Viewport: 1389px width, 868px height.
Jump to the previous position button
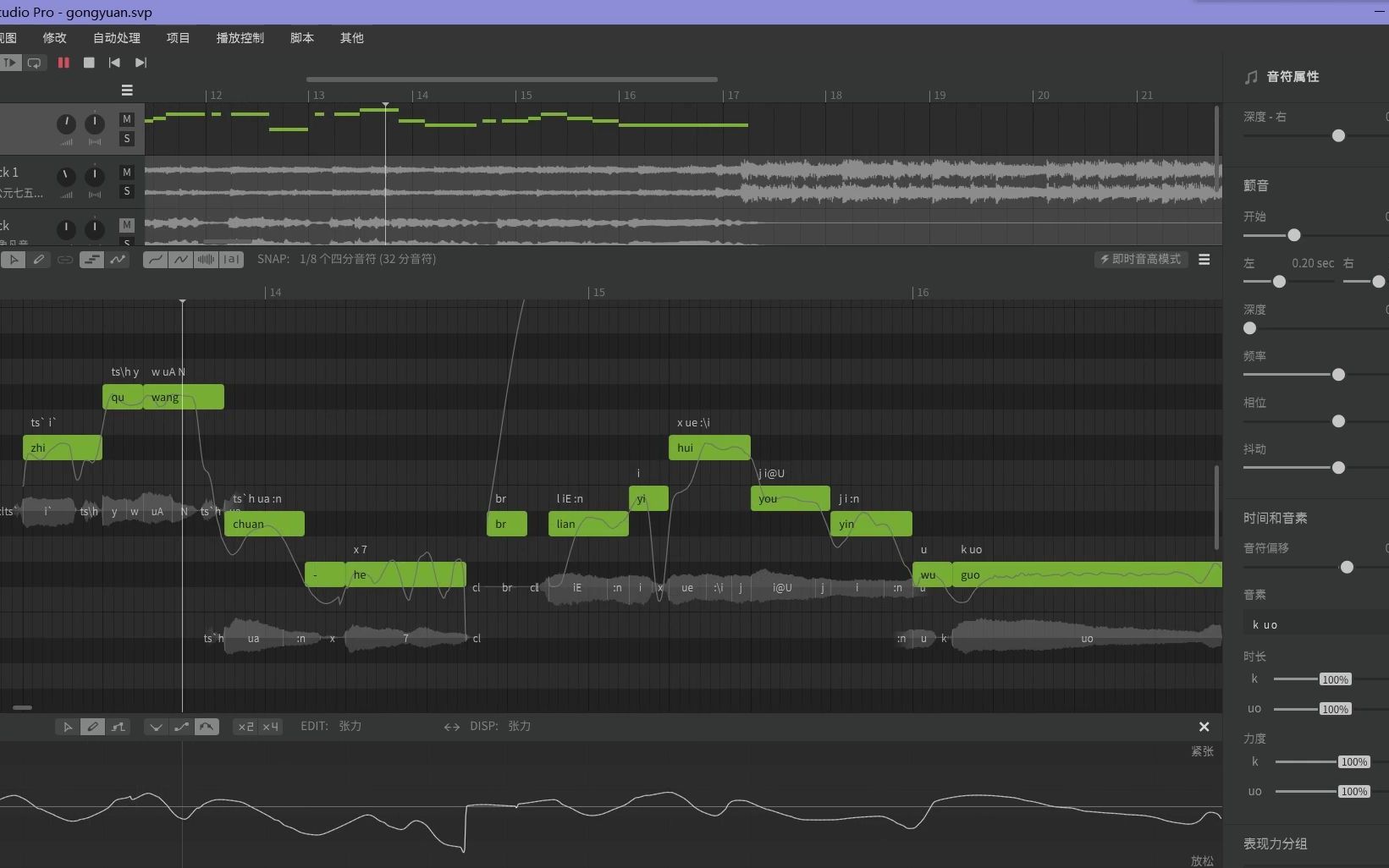coord(114,63)
